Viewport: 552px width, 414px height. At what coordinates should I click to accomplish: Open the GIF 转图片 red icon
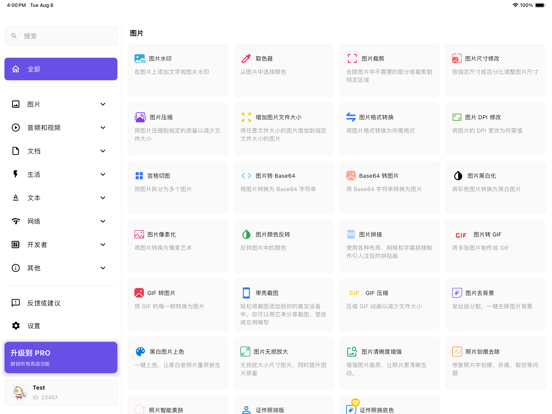tap(139, 293)
